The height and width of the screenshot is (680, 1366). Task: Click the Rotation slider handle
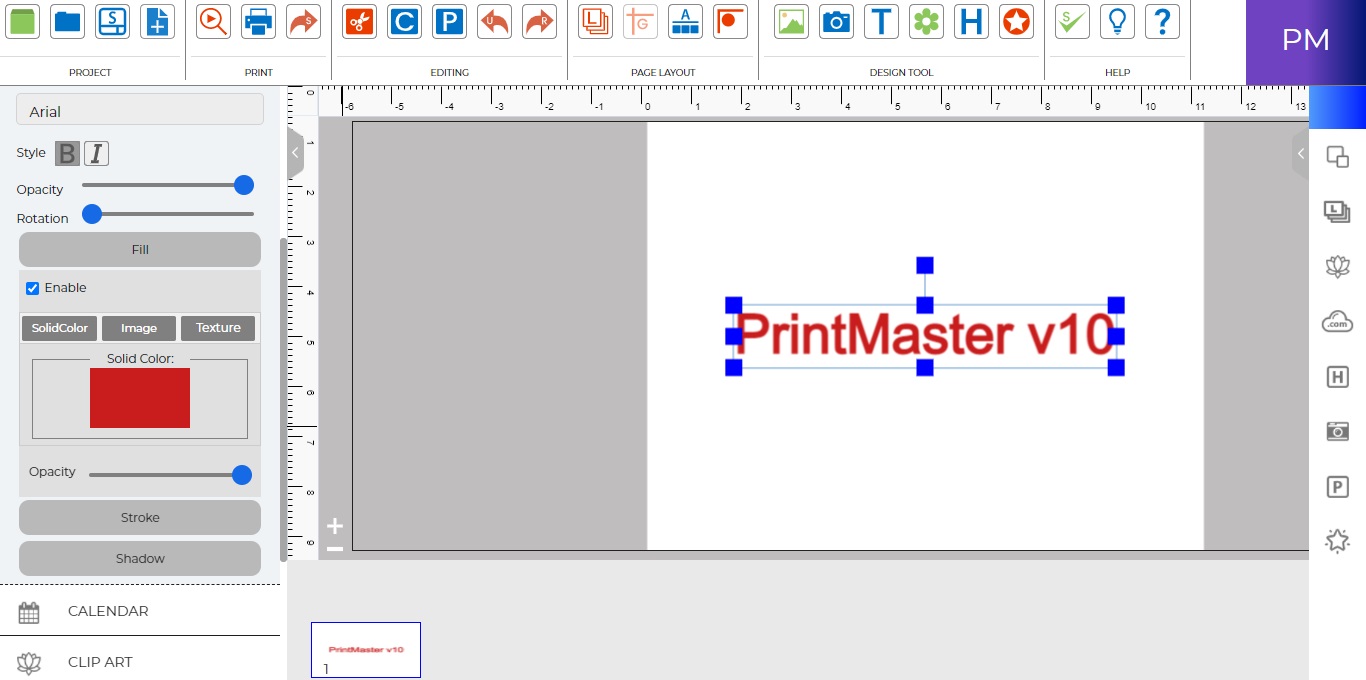point(92,213)
